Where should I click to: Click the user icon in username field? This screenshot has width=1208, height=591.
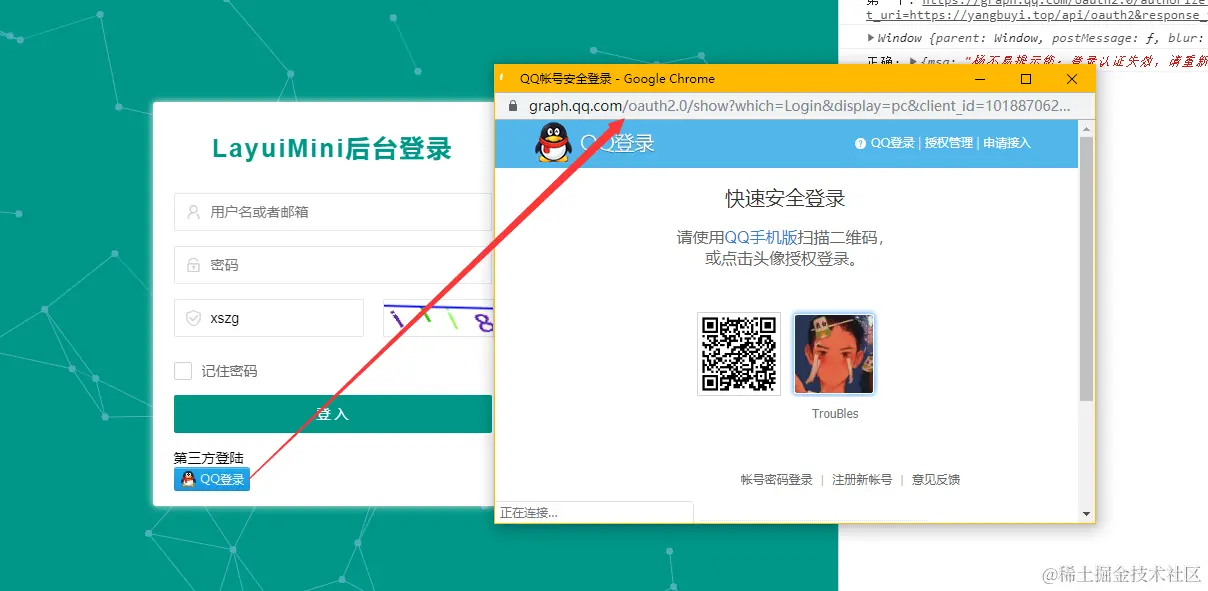[x=193, y=212]
